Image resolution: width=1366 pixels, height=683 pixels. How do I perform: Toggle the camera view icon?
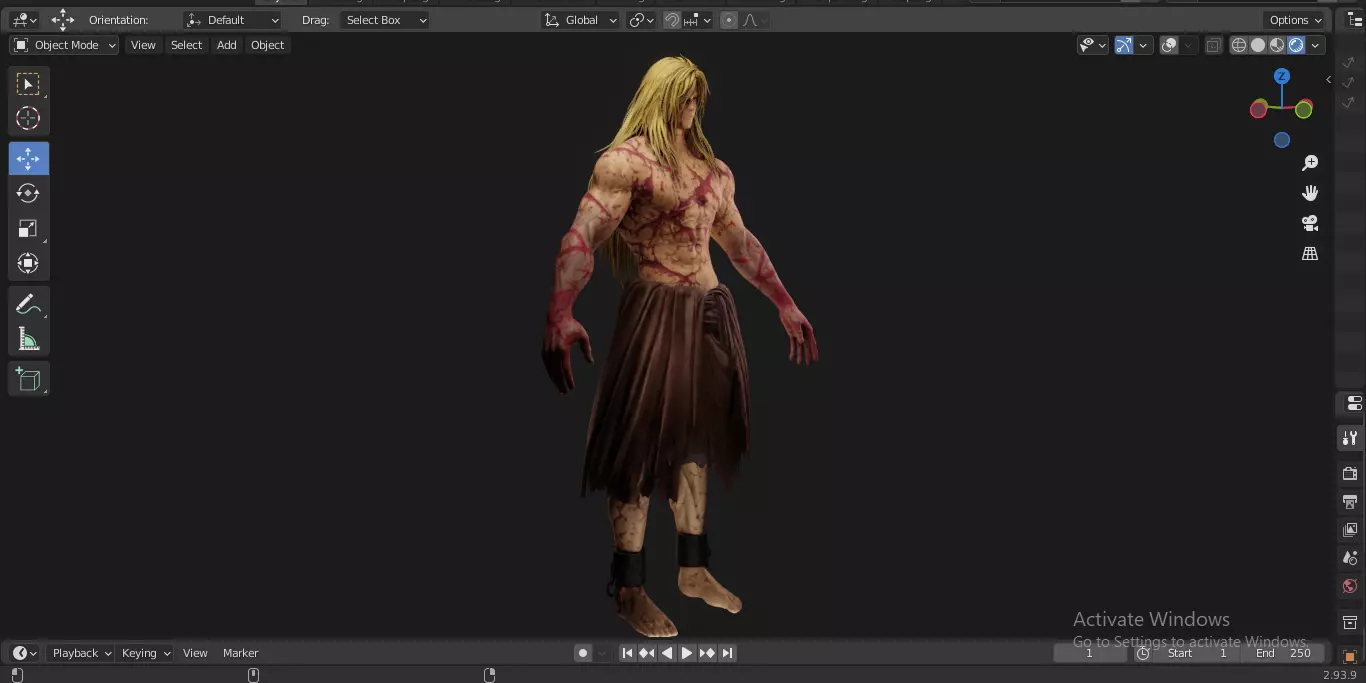[1310, 223]
